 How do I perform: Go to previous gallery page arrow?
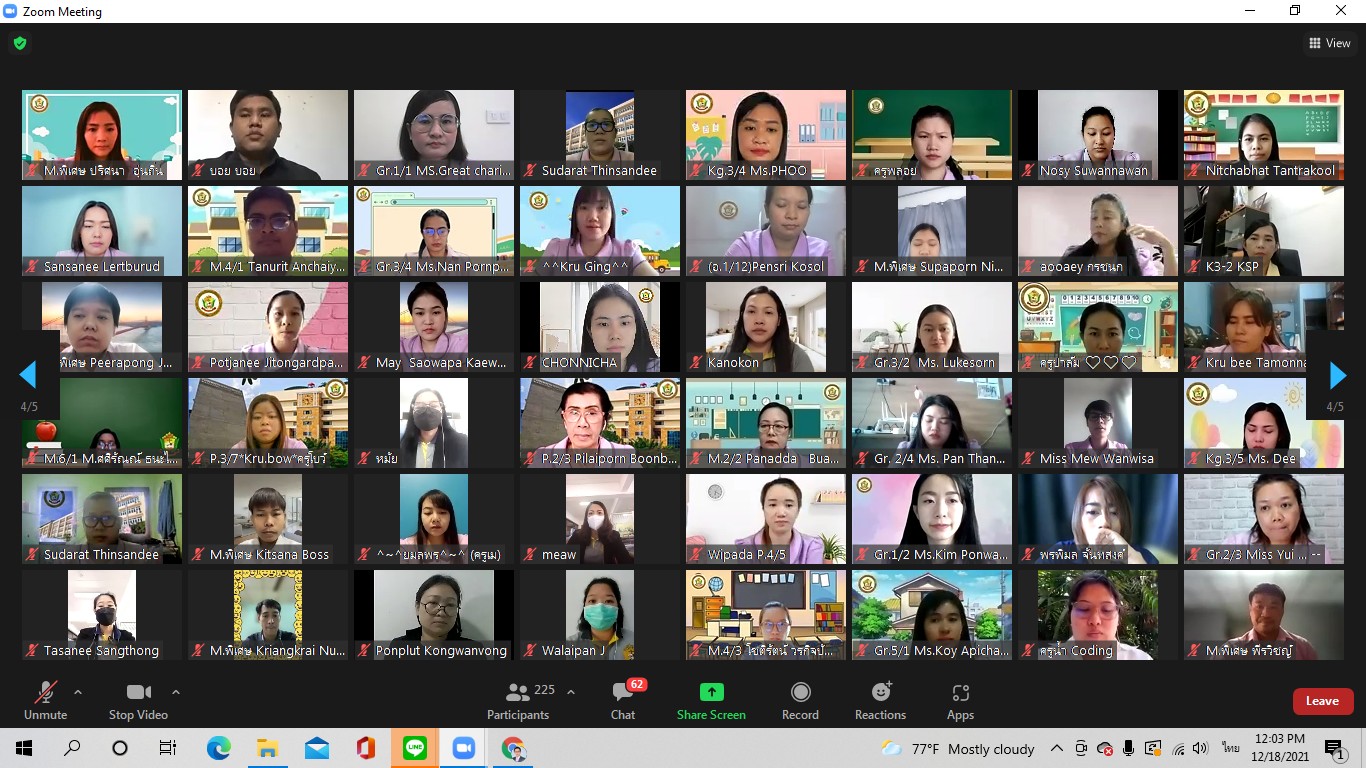(x=28, y=375)
